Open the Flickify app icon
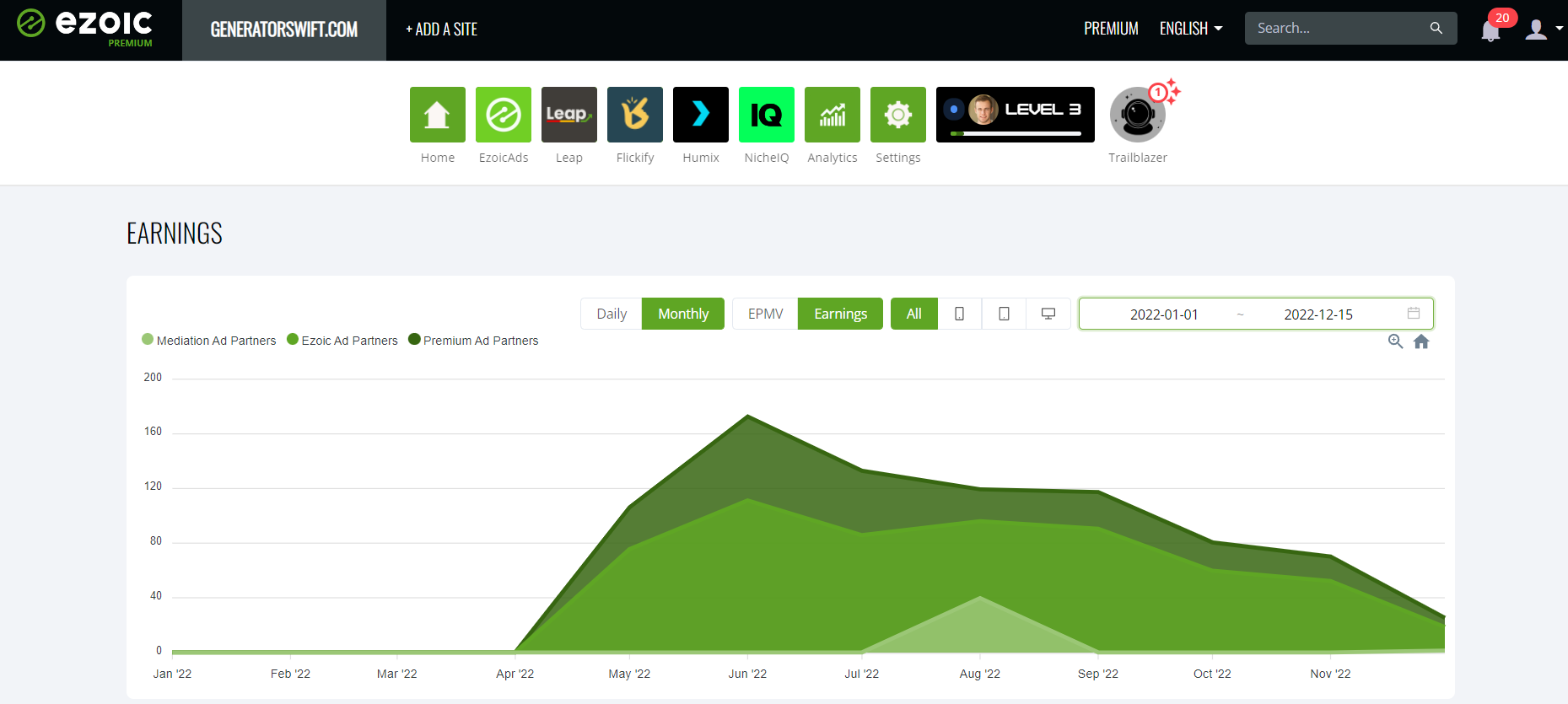 (635, 115)
